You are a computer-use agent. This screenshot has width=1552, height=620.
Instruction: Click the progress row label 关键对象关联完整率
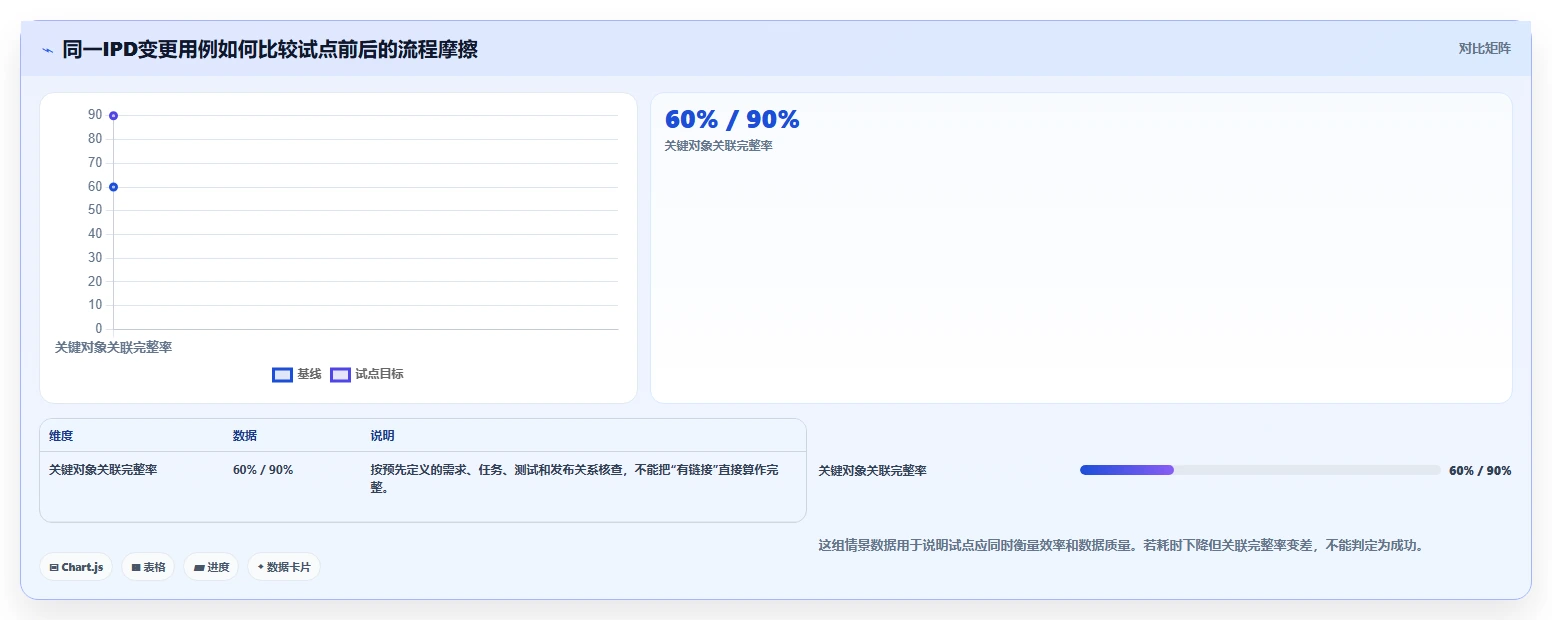(872, 470)
